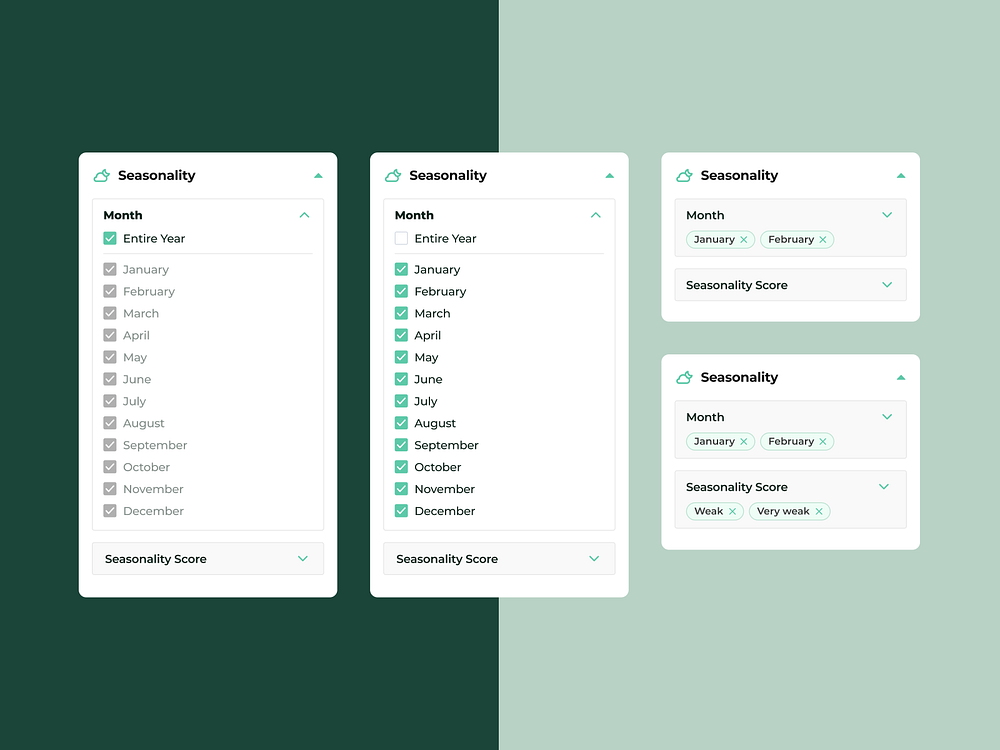This screenshot has height=750, width=1000.
Task: Check the unchecked Entire Year checkbox
Action: point(401,239)
